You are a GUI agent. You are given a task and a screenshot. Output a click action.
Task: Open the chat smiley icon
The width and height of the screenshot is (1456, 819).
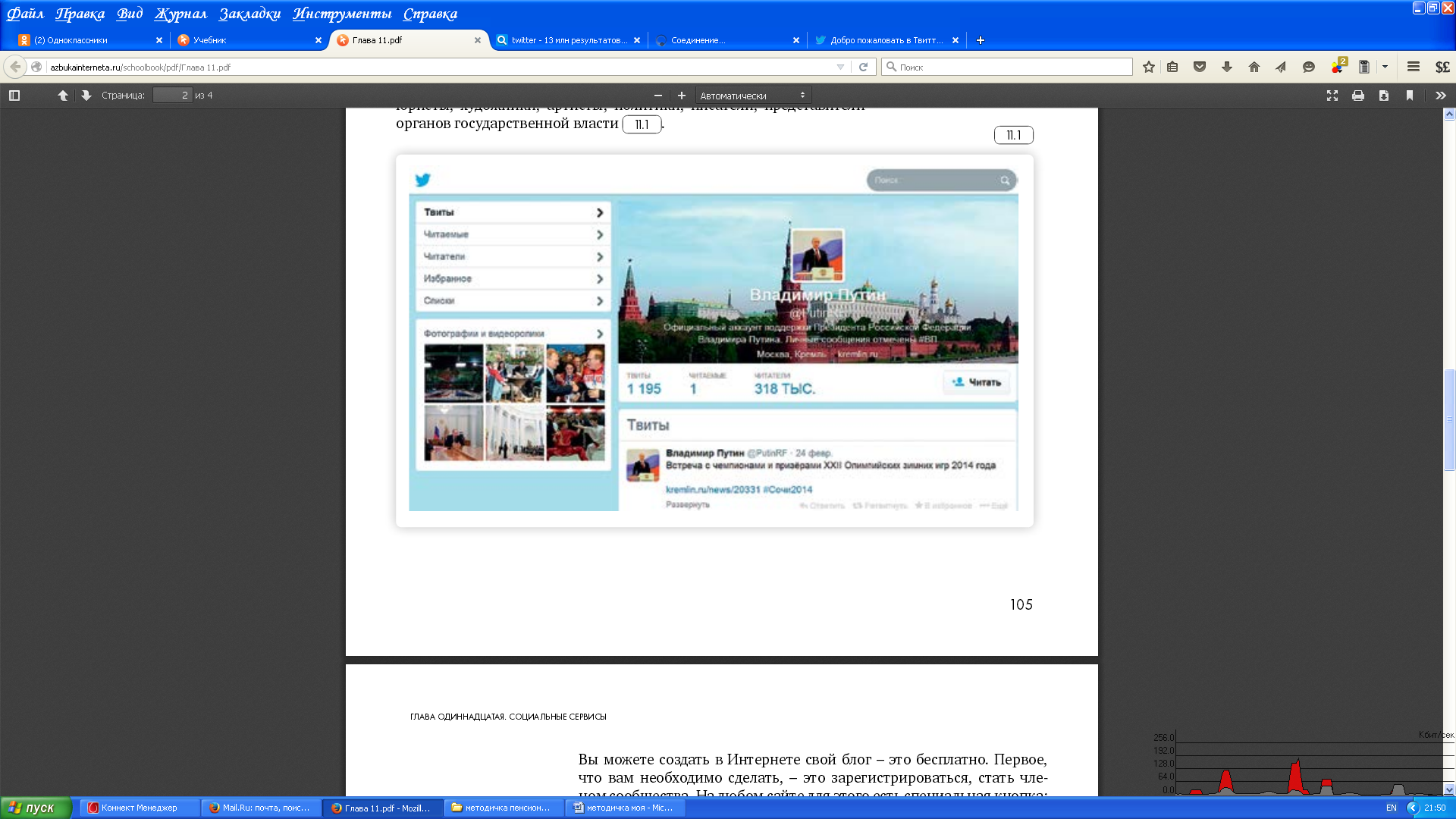click(1308, 67)
